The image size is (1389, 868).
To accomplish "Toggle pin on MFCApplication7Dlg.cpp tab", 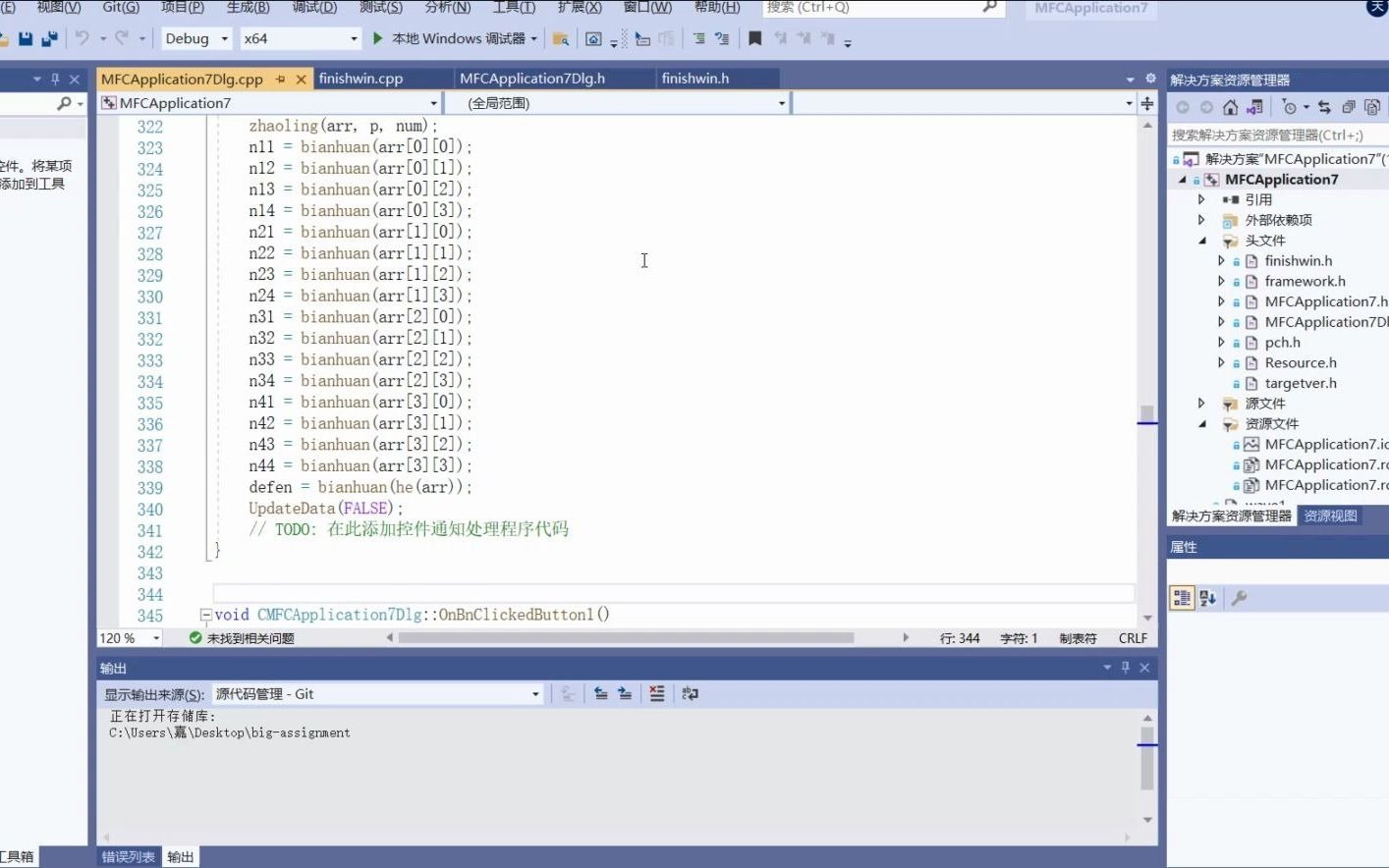I will 280,79.
